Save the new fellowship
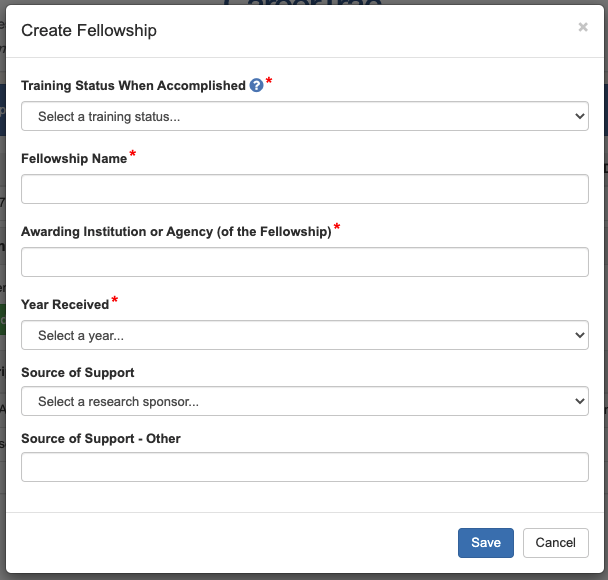This screenshot has width=608, height=580. [486, 542]
